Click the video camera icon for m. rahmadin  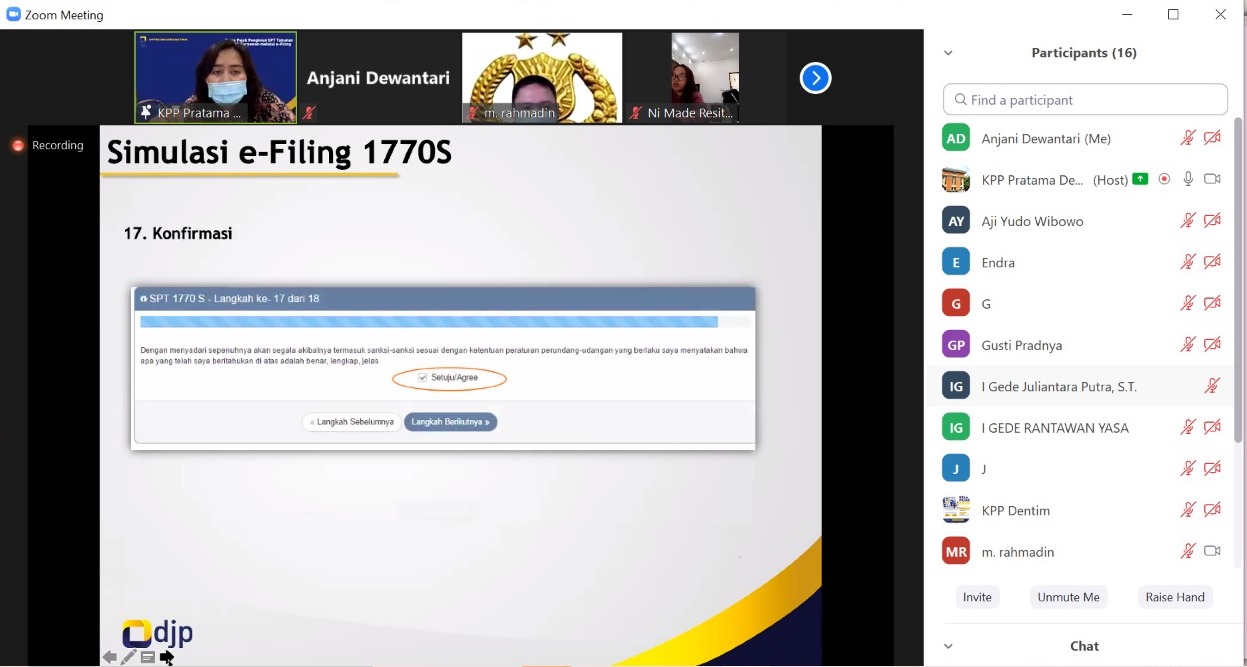click(x=1212, y=551)
